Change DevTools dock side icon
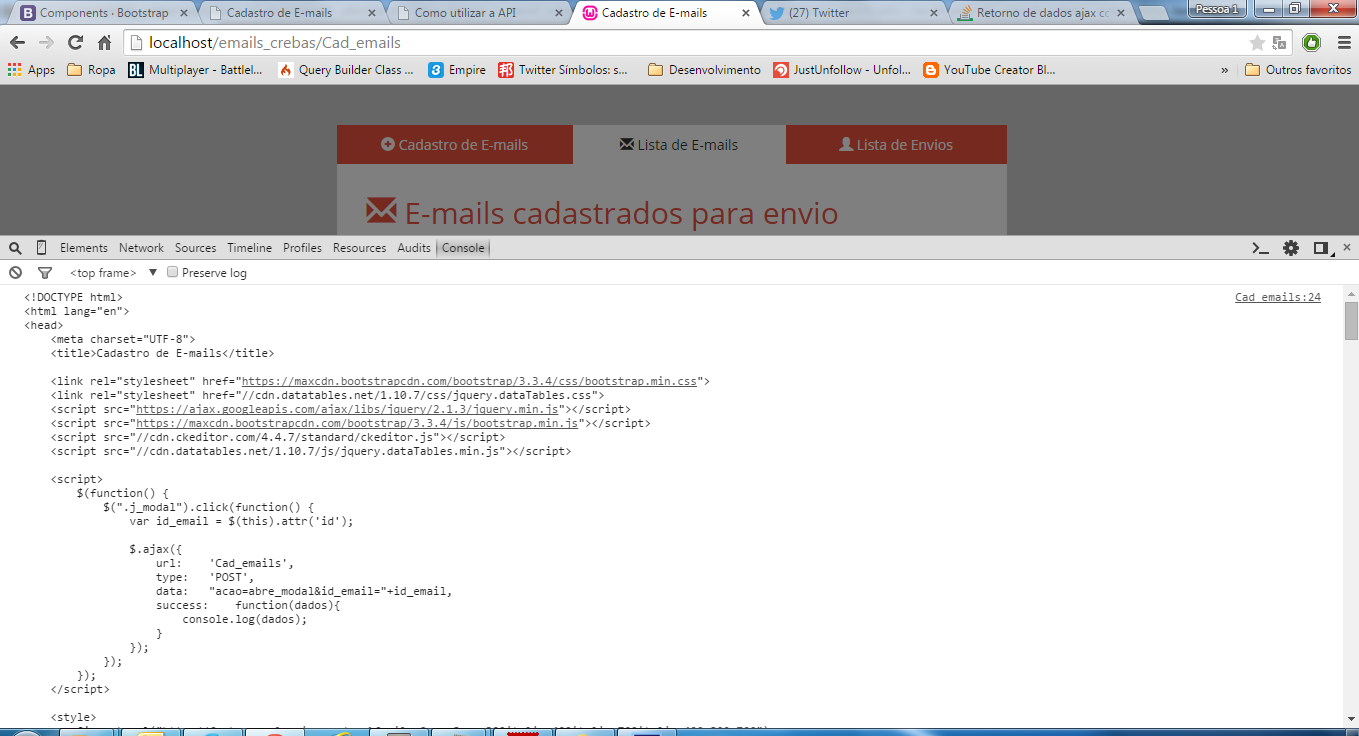 point(1321,248)
